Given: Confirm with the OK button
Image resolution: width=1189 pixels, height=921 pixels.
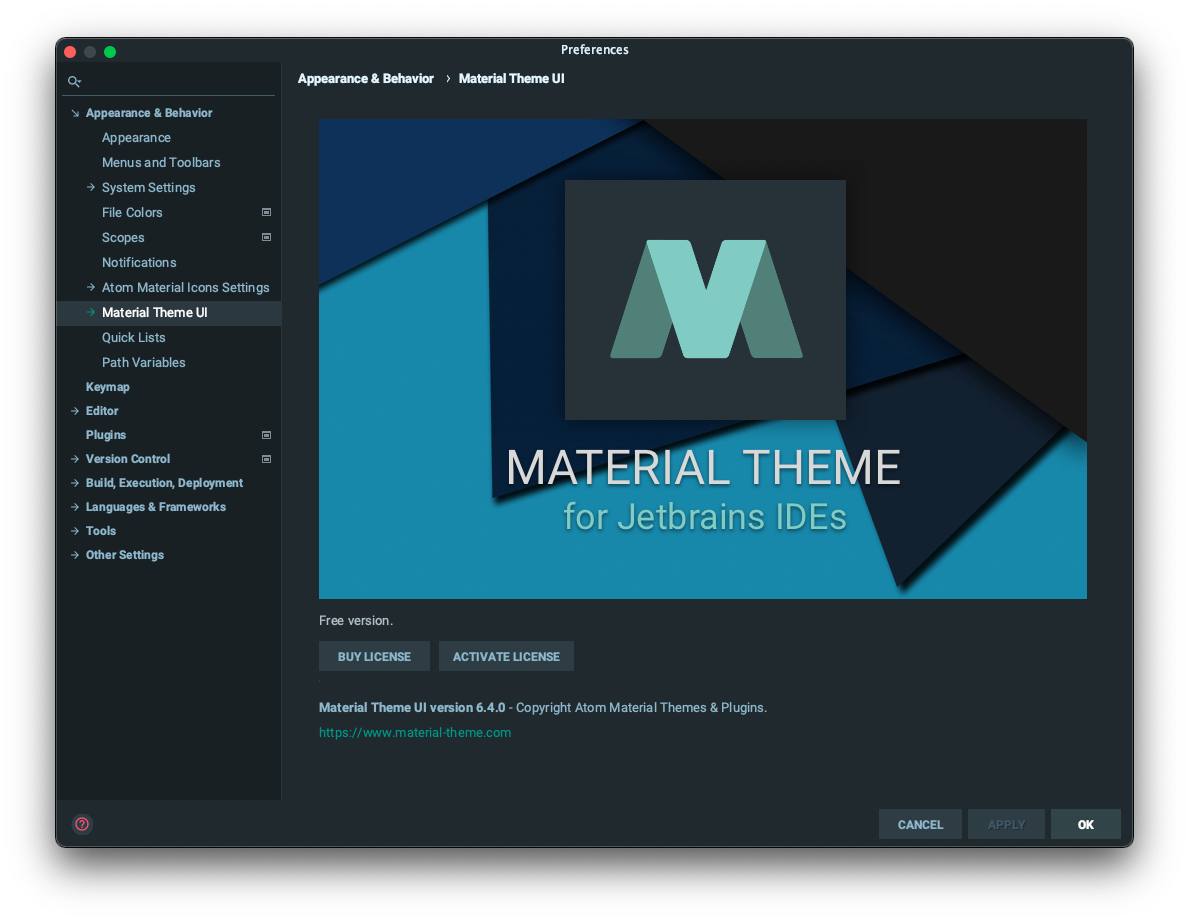Looking at the screenshot, I should pos(1085,824).
